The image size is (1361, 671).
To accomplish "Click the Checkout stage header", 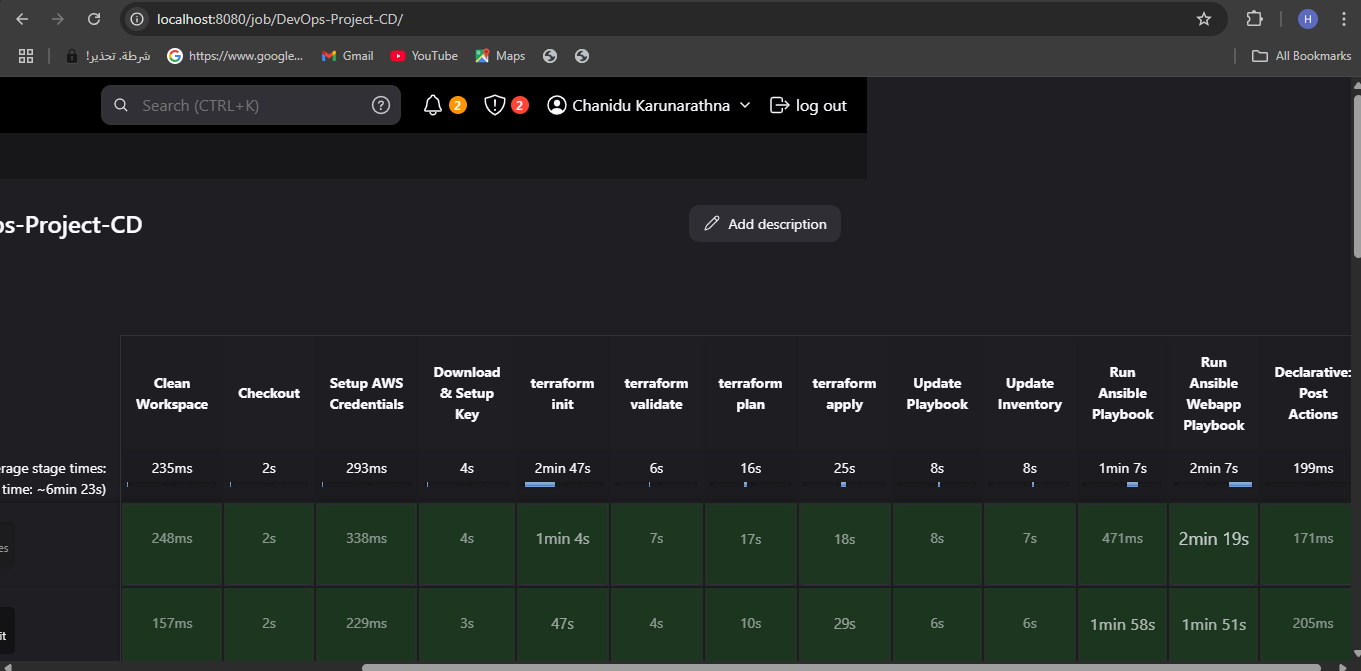I will (x=269, y=394).
